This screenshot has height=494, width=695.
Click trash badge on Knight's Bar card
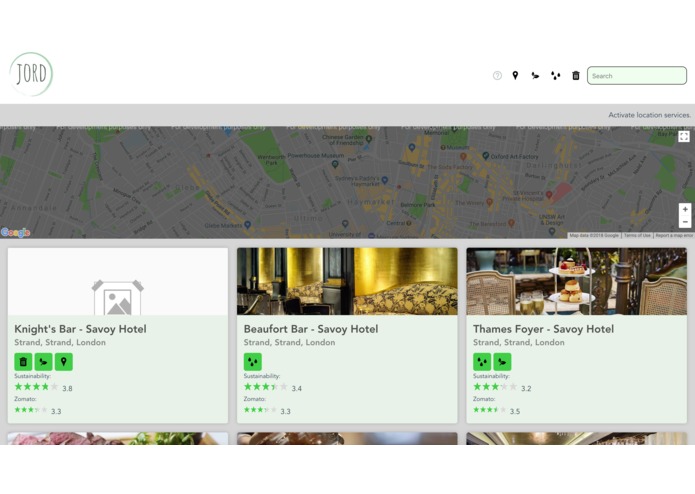pyautogui.click(x=23, y=362)
